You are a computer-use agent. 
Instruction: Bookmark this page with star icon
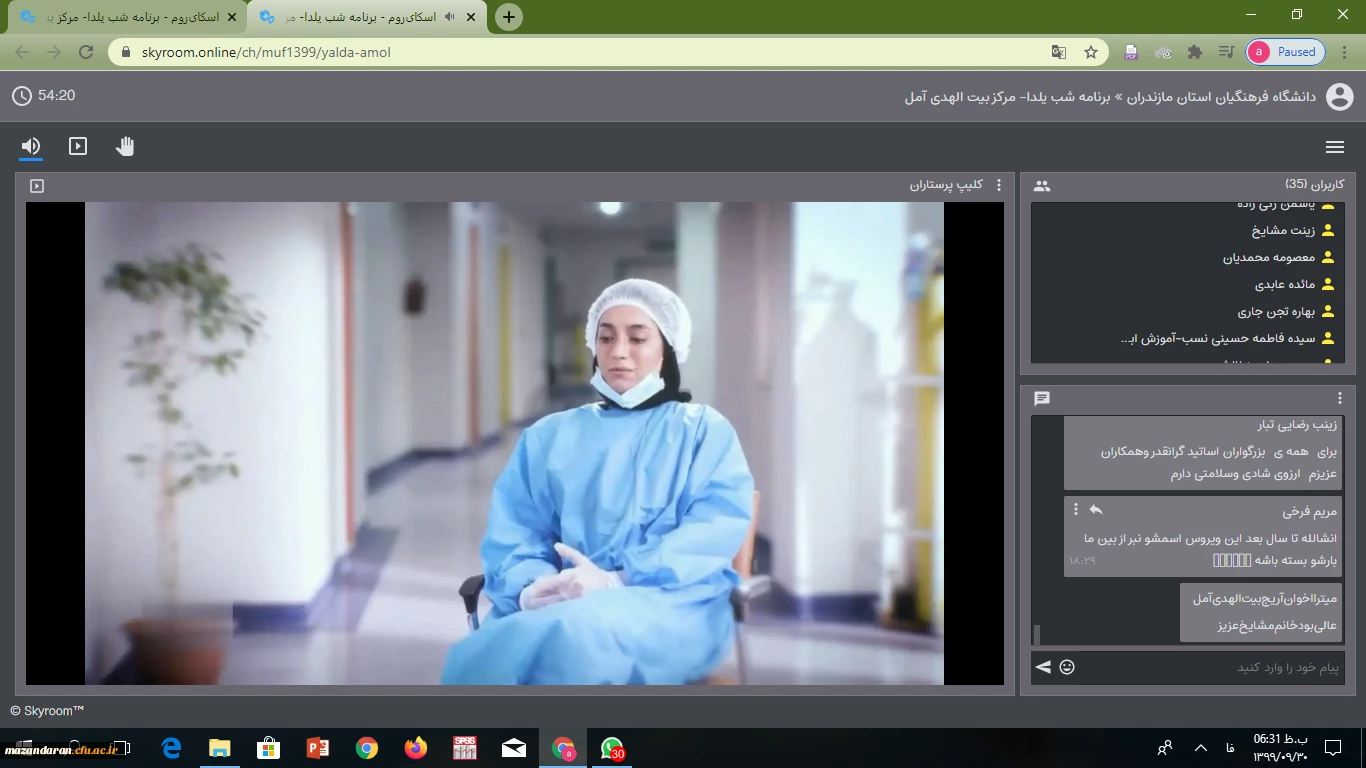coord(1091,52)
